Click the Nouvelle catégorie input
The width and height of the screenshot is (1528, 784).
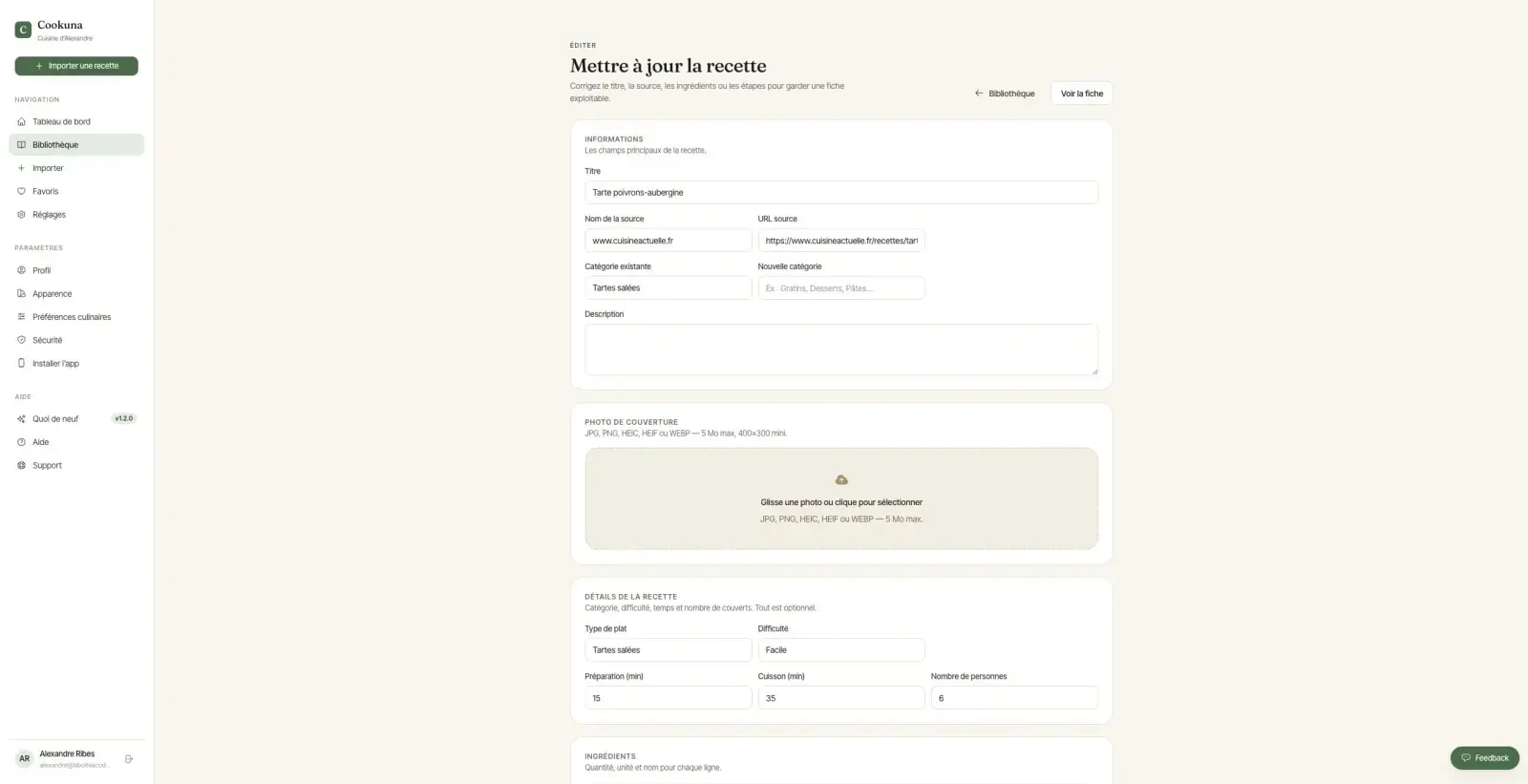coord(841,288)
